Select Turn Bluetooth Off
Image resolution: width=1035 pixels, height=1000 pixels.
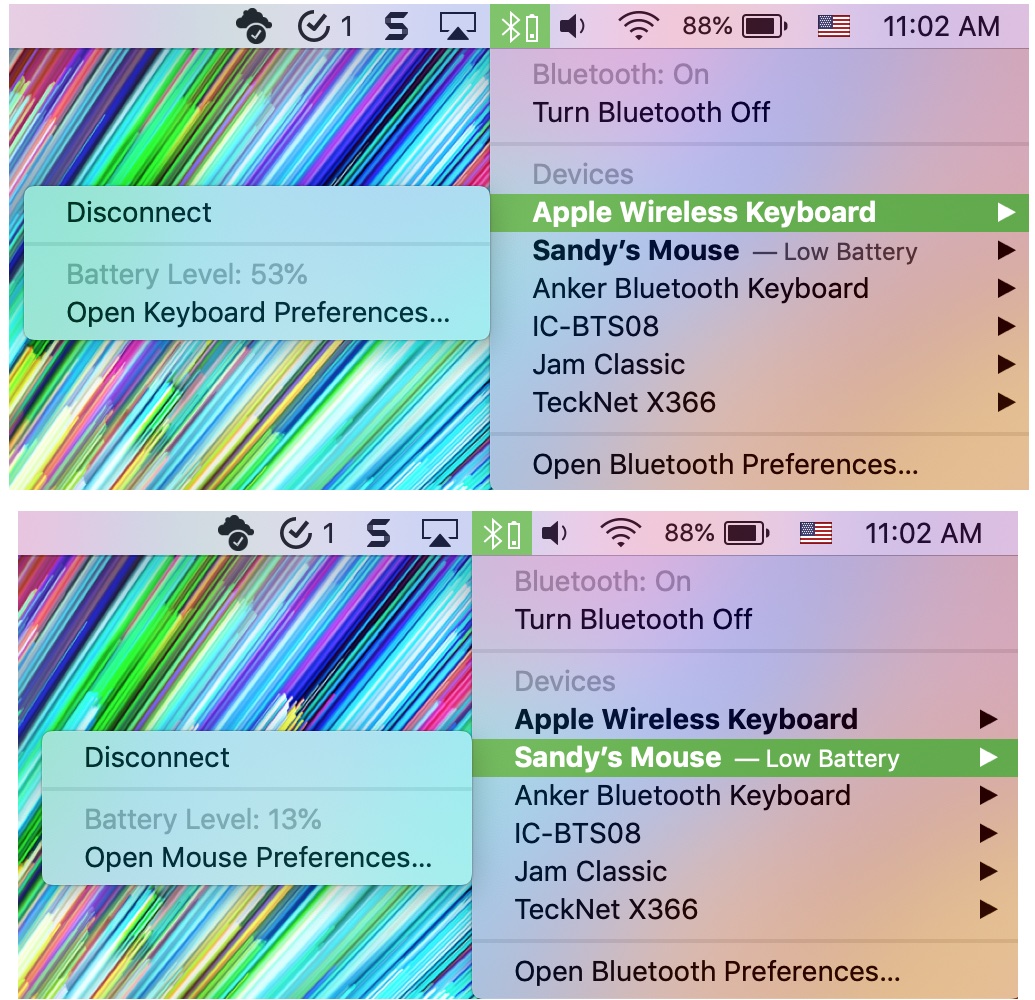click(651, 112)
